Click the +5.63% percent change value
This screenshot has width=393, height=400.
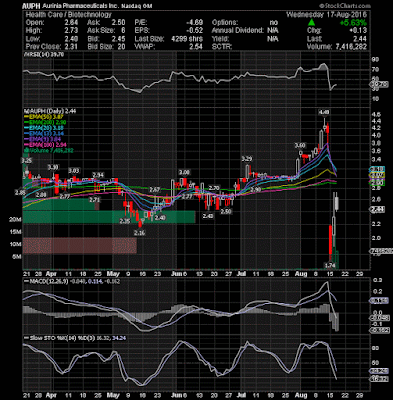[353, 23]
